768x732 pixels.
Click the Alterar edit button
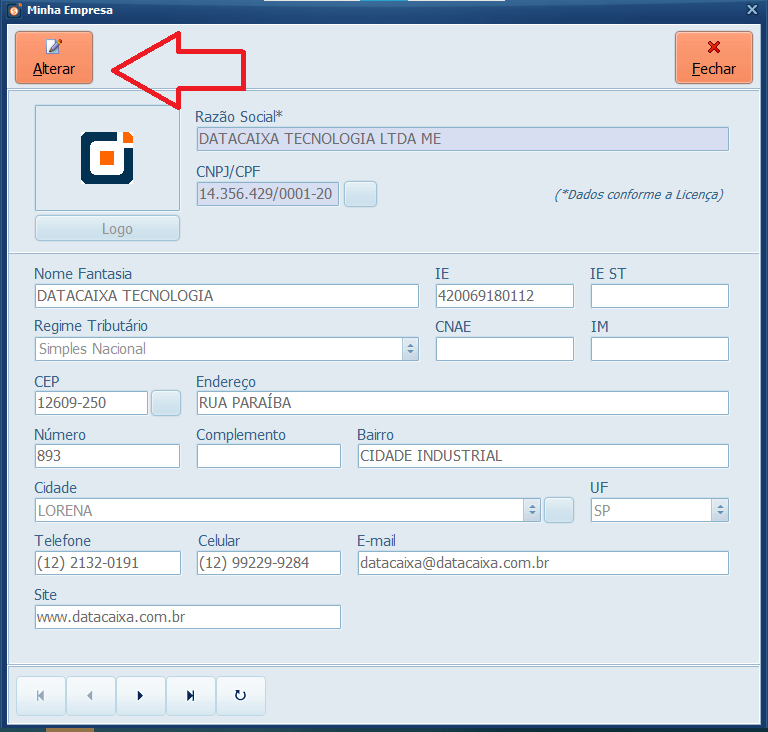coord(54,57)
